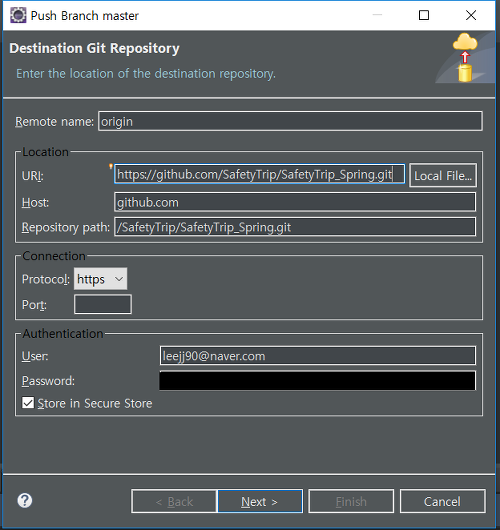Click the Host label text
Screen dimensions: 500x530
(35, 203)
